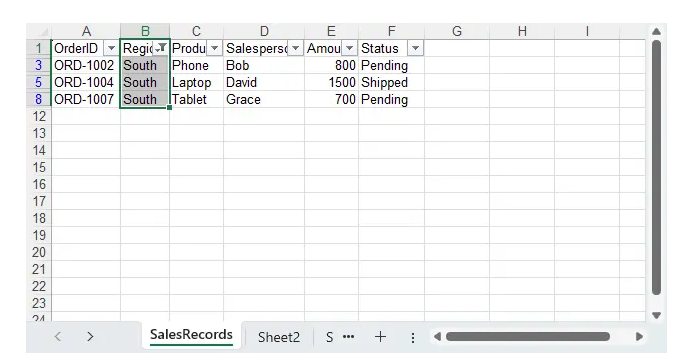Click the amount cell 800

point(331,65)
